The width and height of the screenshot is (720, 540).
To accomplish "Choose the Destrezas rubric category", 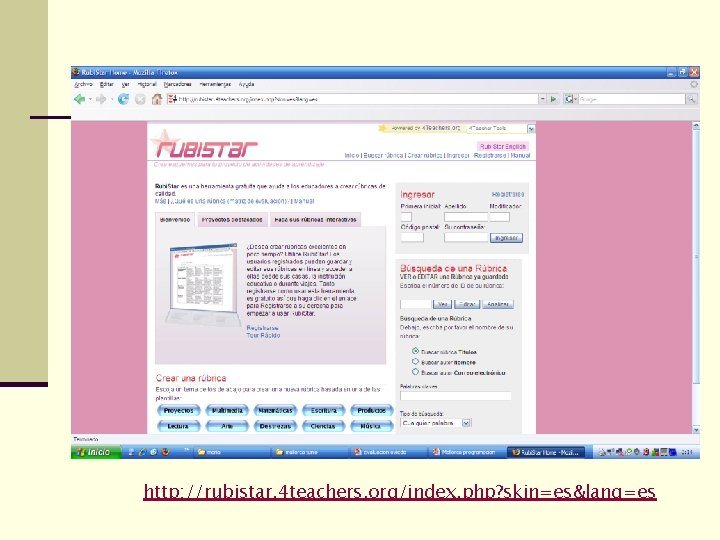I will point(275,426).
